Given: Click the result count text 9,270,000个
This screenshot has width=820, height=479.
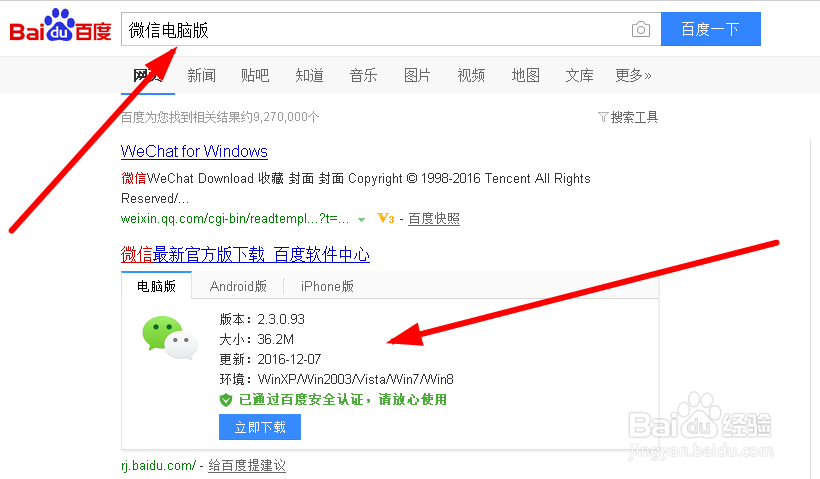Looking at the screenshot, I should click(286, 117).
